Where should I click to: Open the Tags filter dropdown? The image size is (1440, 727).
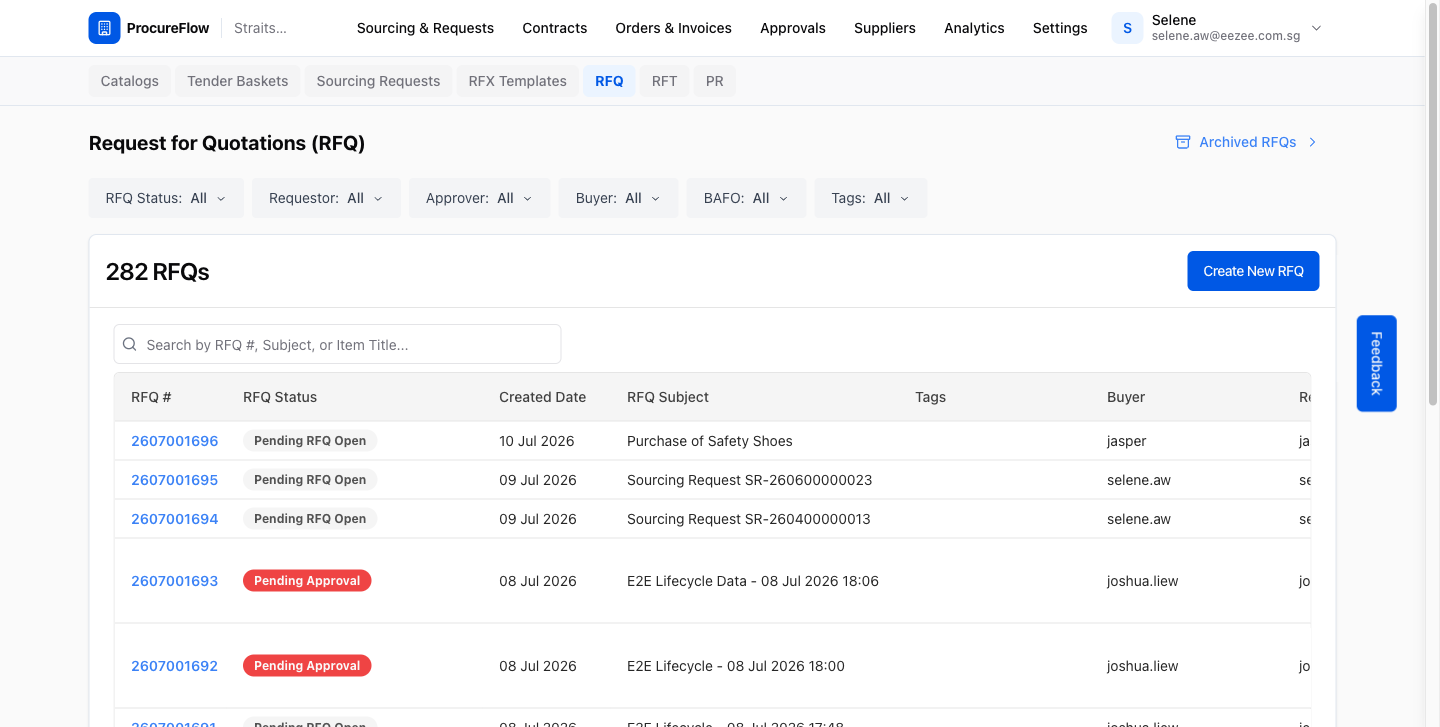(870, 198)
